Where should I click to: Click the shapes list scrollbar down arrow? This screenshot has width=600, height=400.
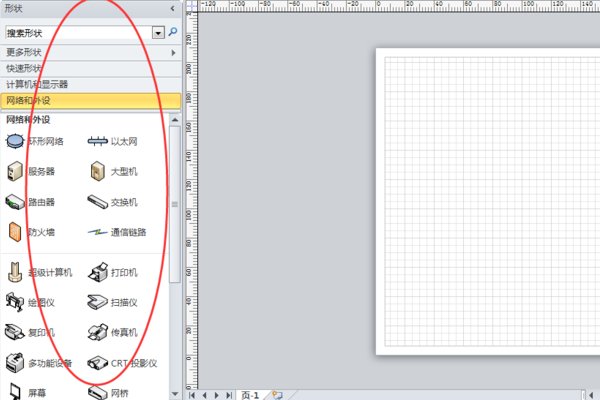pyautogui.click(x=175, y=394)
